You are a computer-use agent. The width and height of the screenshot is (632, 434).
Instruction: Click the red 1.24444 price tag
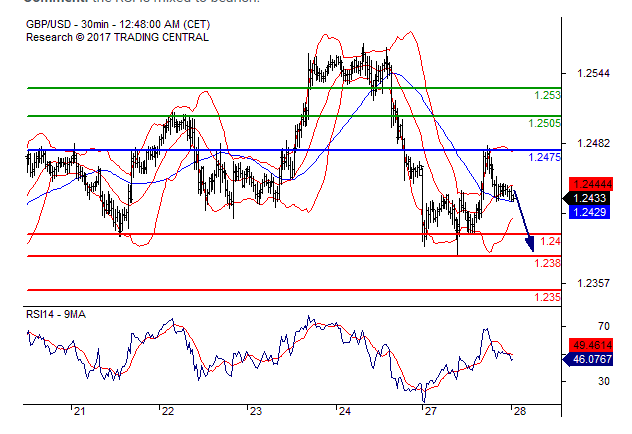tap(591, 184)
